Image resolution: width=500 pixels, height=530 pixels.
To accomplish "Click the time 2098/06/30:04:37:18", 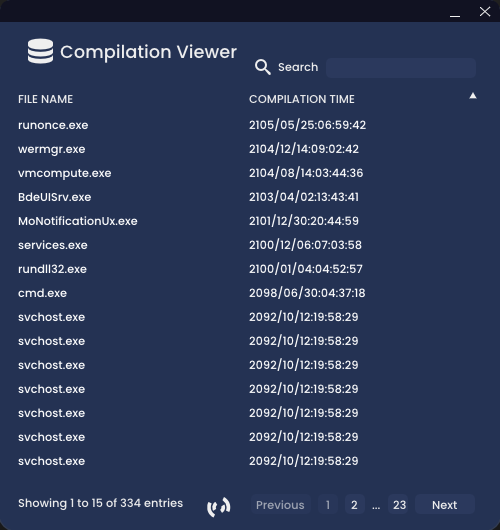I will (x=307, y=293).
